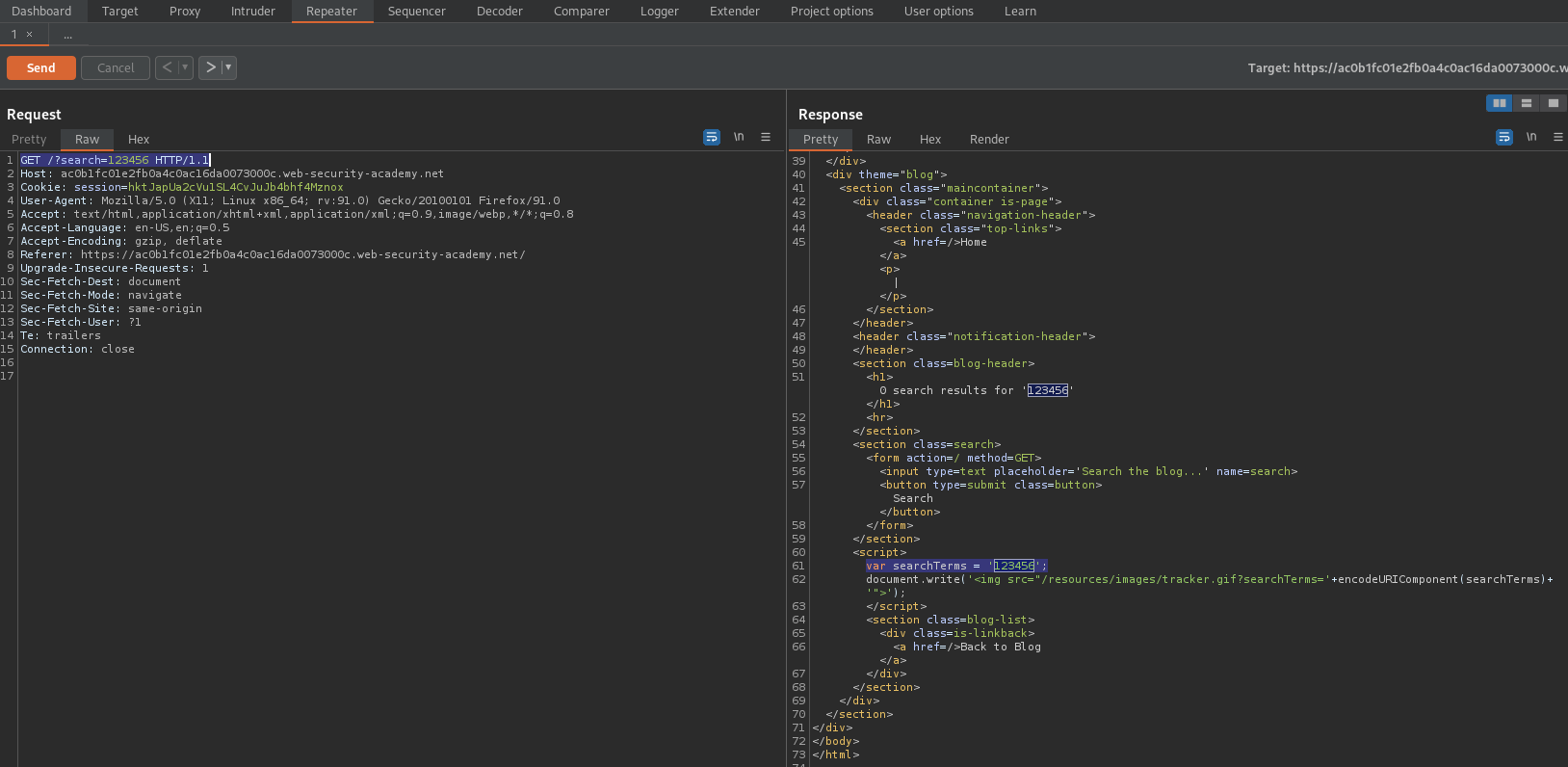Select Repeater tab numbered 1
The height and width of the screenshot is (767, 1568).
click(14, 35)
